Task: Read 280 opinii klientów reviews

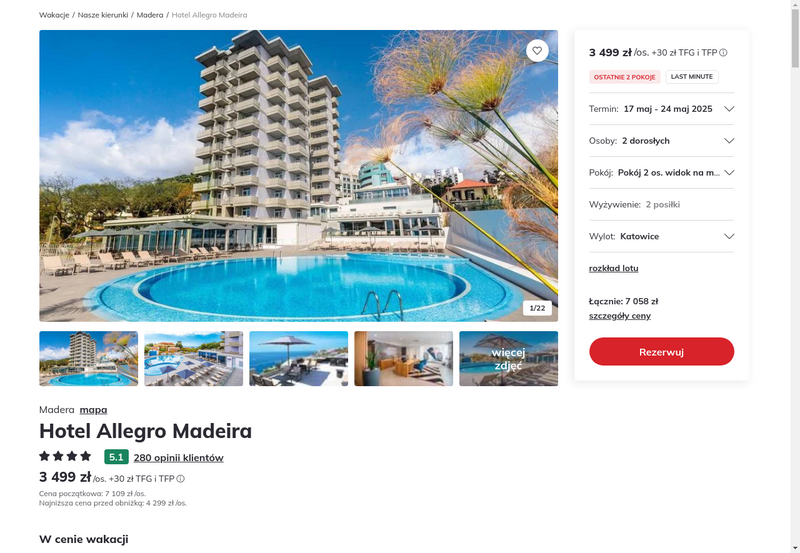Action: pos(179,458)
